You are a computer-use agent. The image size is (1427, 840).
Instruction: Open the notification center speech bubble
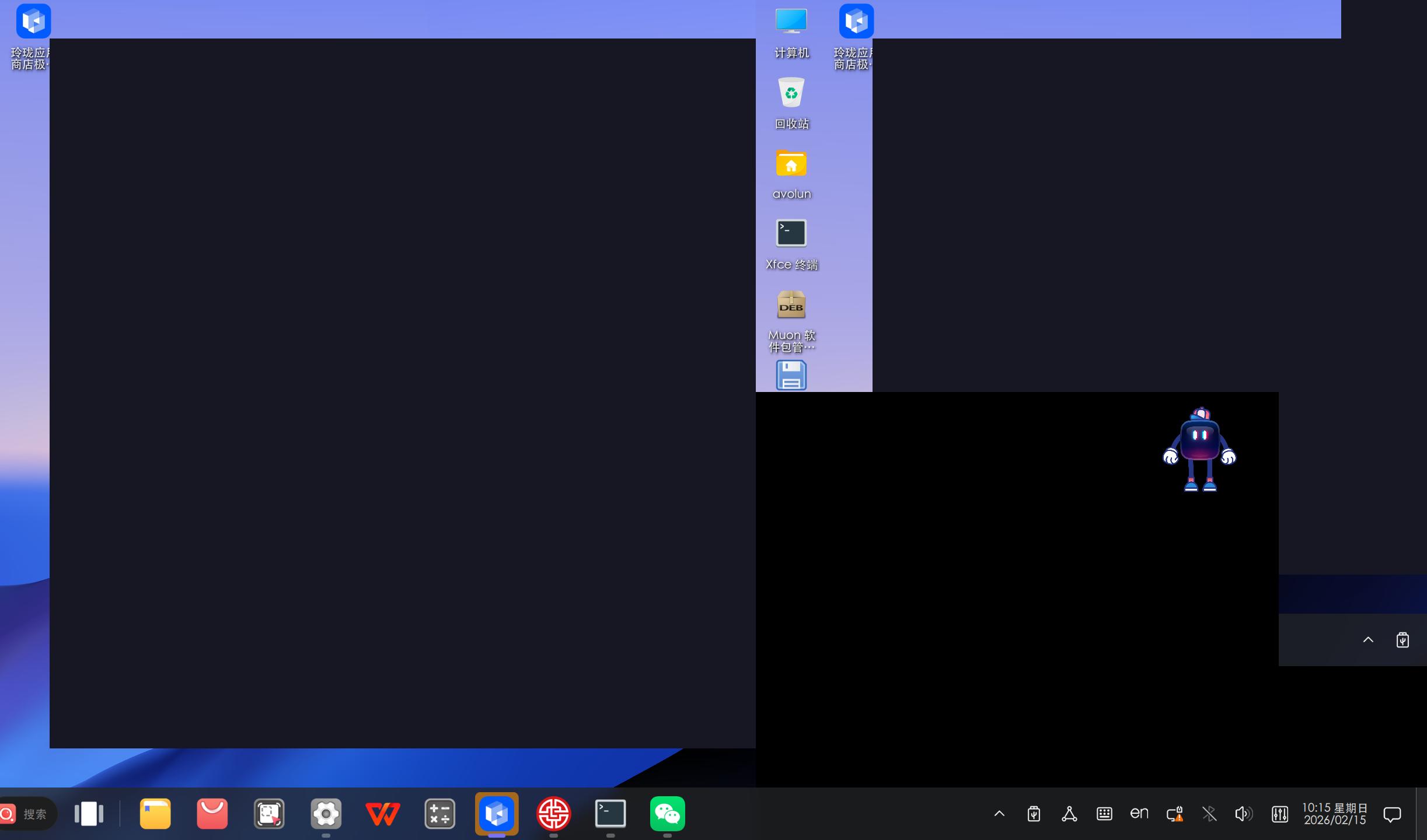[1392, 814]
